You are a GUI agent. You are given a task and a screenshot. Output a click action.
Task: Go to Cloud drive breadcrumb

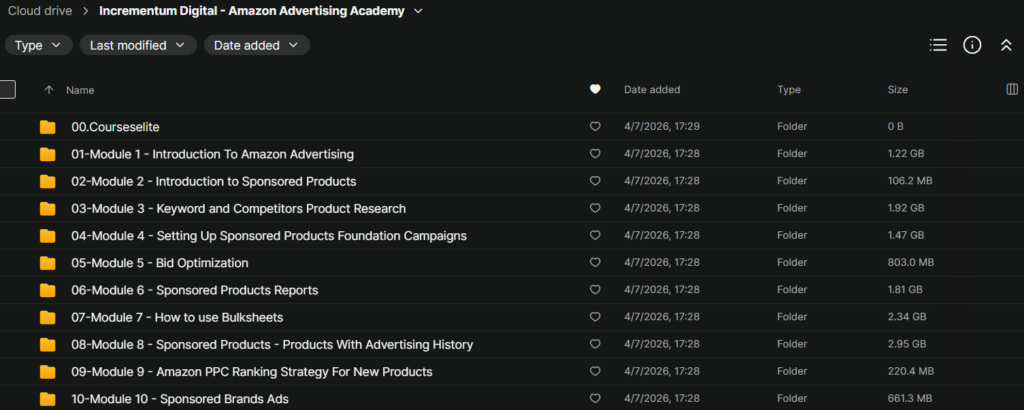point(40,11)
